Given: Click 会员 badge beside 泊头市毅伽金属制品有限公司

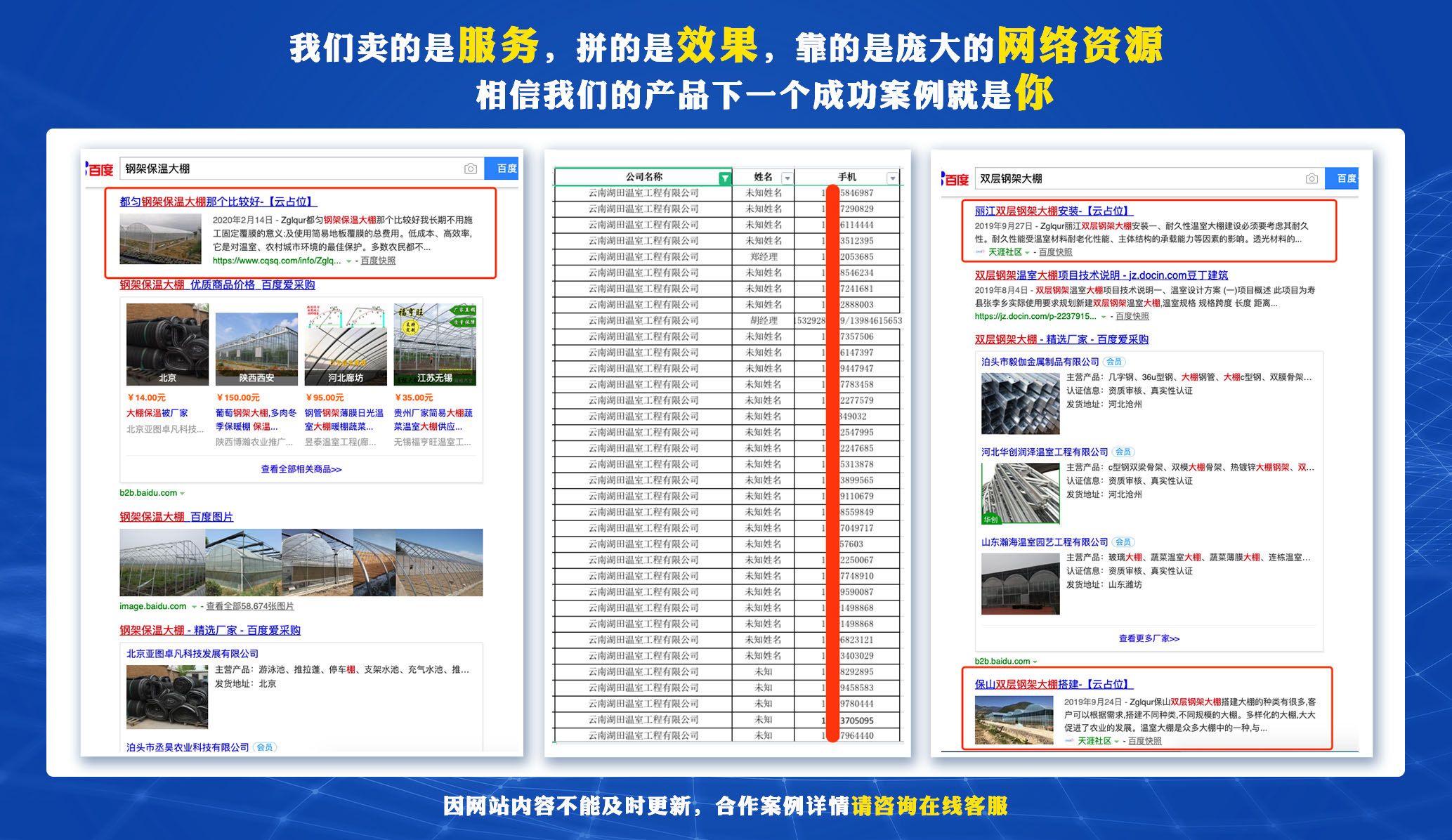Looking at the screenshot, I should (1114, 362).
